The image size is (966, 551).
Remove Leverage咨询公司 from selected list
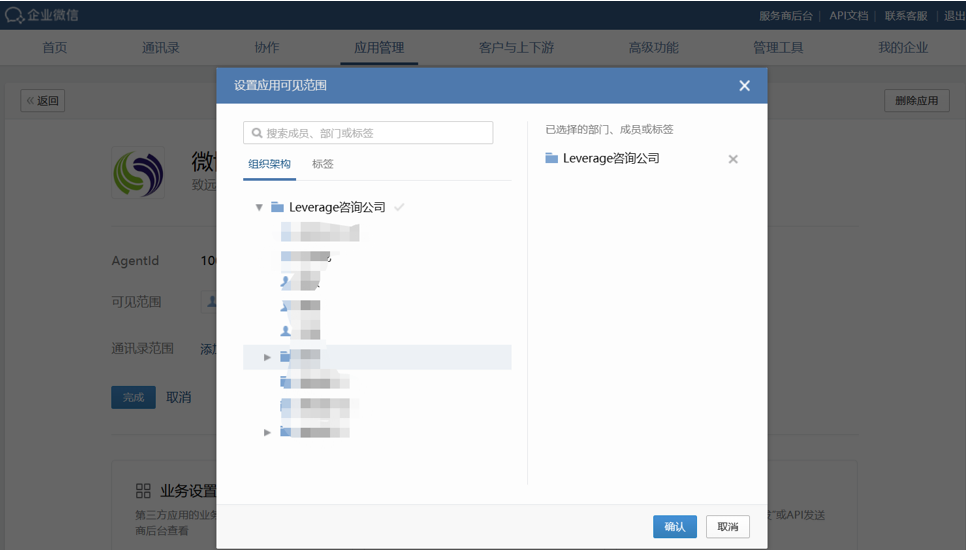[x=733, y=159]
